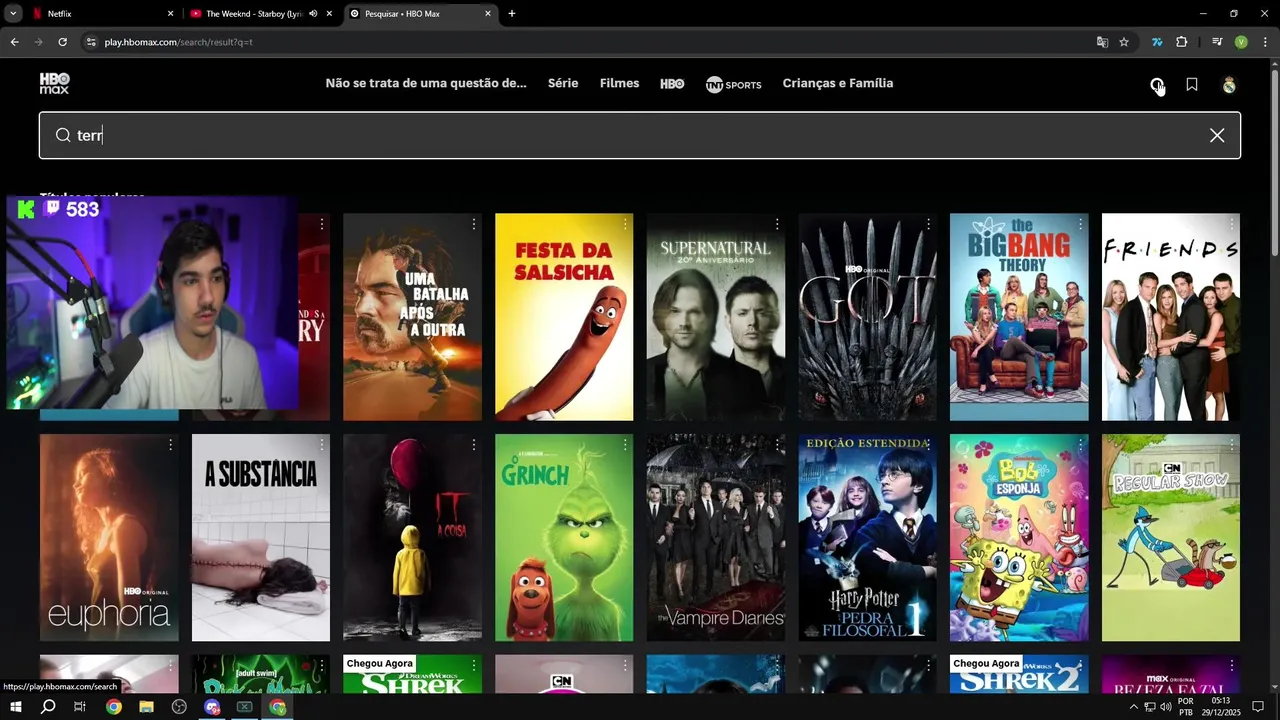Open the TNT Sports hub logo
The height and width of the screenshot is (720, 1280).
(733, 84)
